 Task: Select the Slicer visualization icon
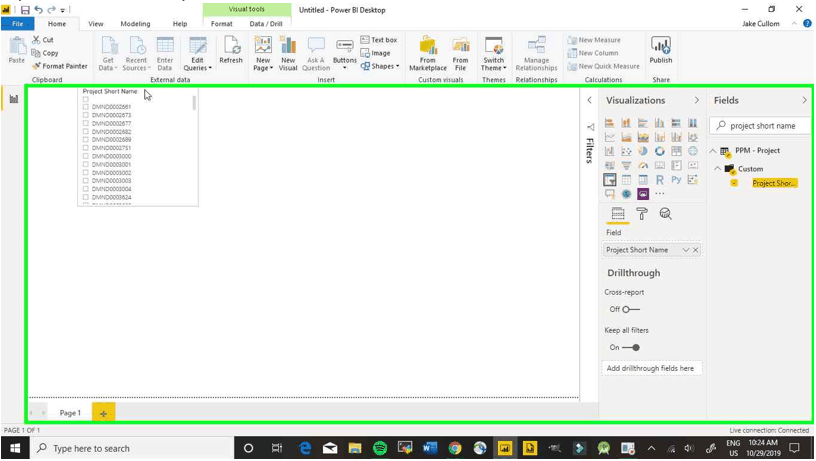[609, 180]
